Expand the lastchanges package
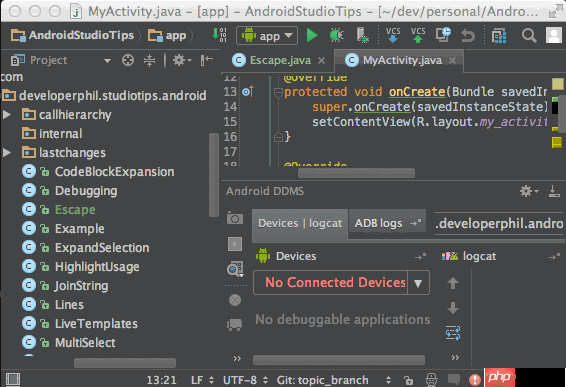 click(x=6, y=153)
